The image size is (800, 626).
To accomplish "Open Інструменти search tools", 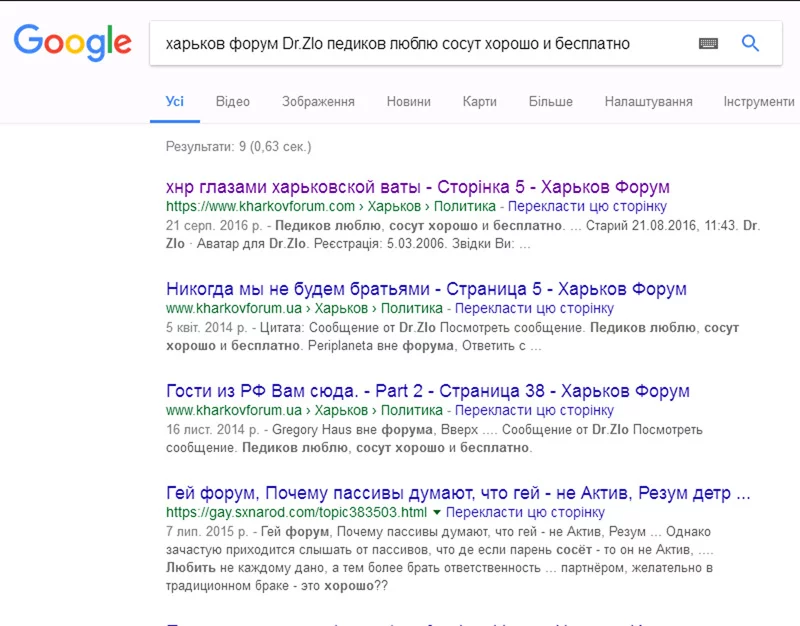I will coord(759,102).
